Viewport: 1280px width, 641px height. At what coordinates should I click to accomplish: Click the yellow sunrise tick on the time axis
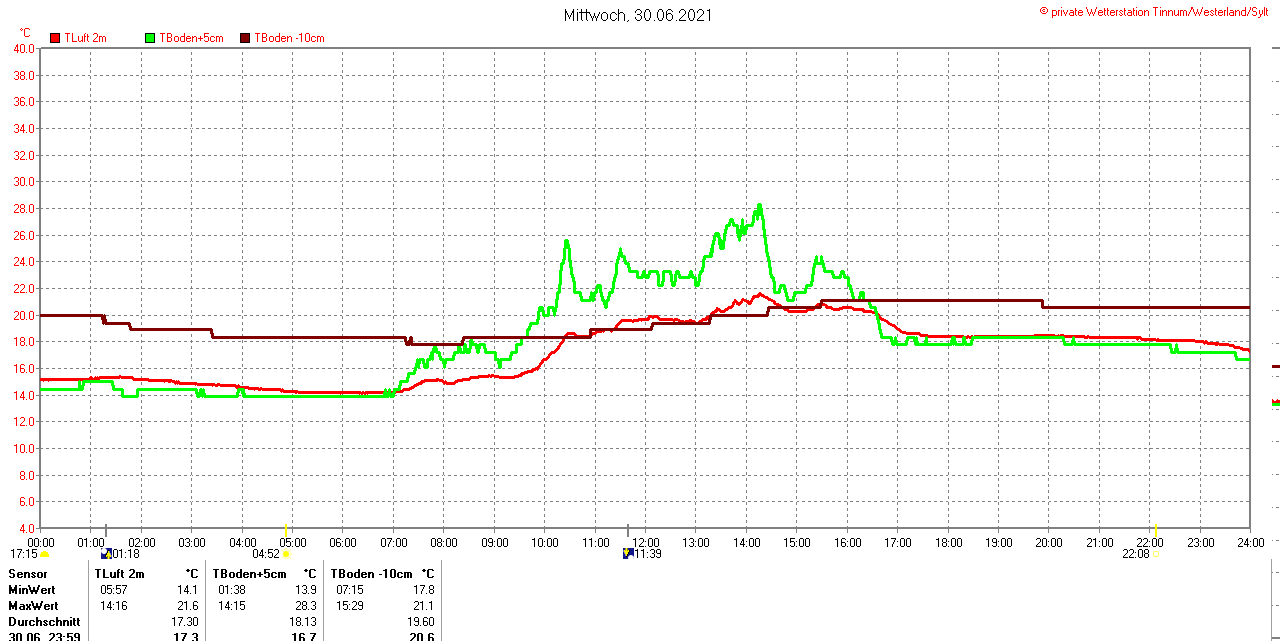click(287, 528)
